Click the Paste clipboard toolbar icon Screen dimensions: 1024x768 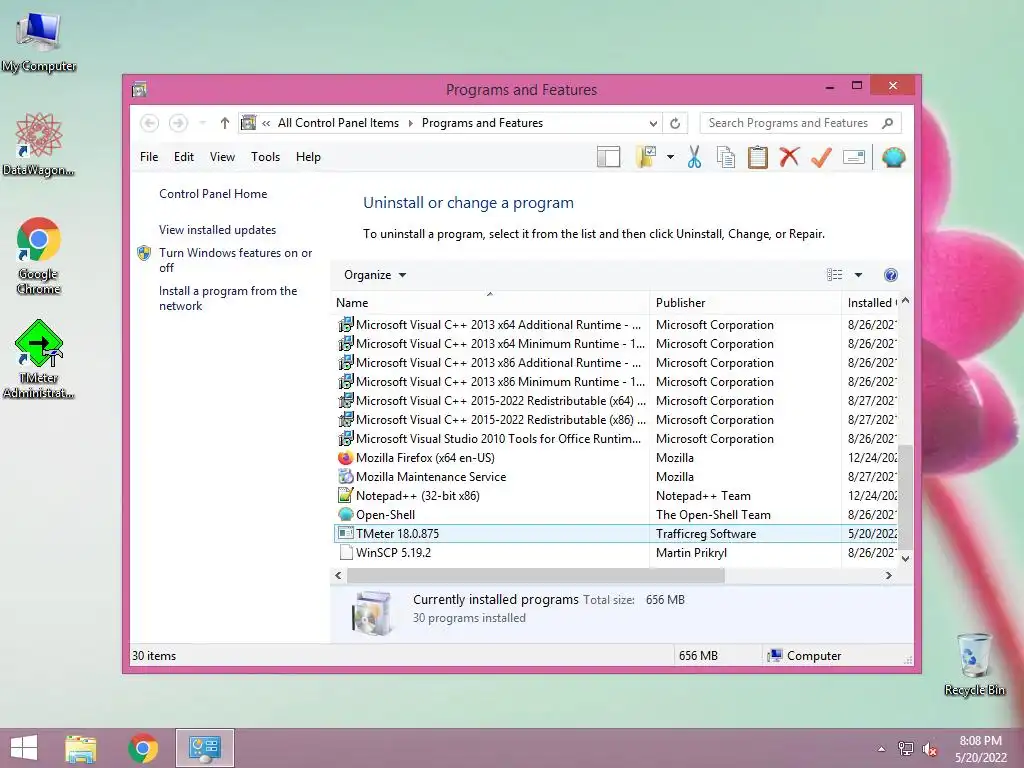[758, 157]
